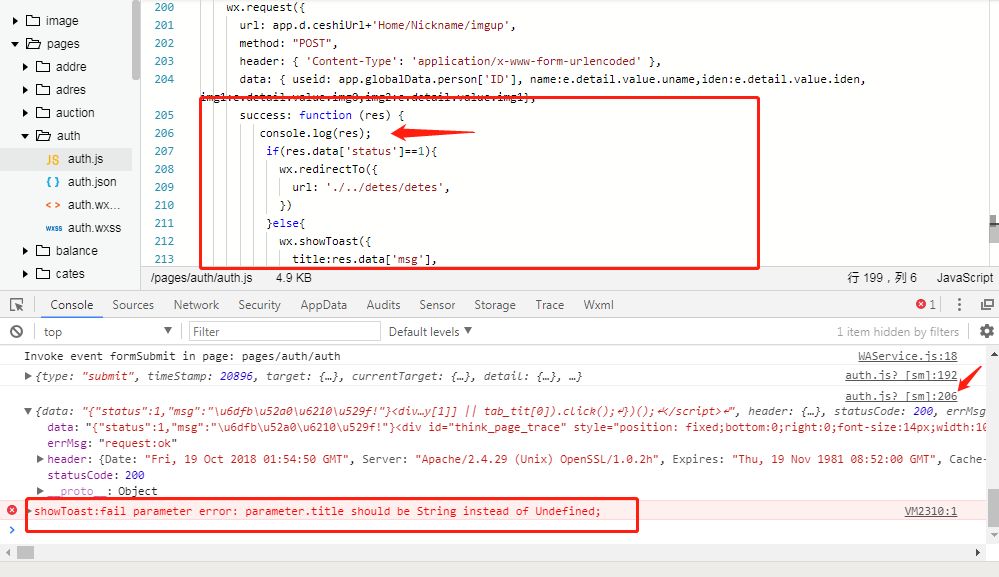Collapse the response data object log
Viewport: 999px width, 577px height.
pyautogui.click(x=28, y=411)
